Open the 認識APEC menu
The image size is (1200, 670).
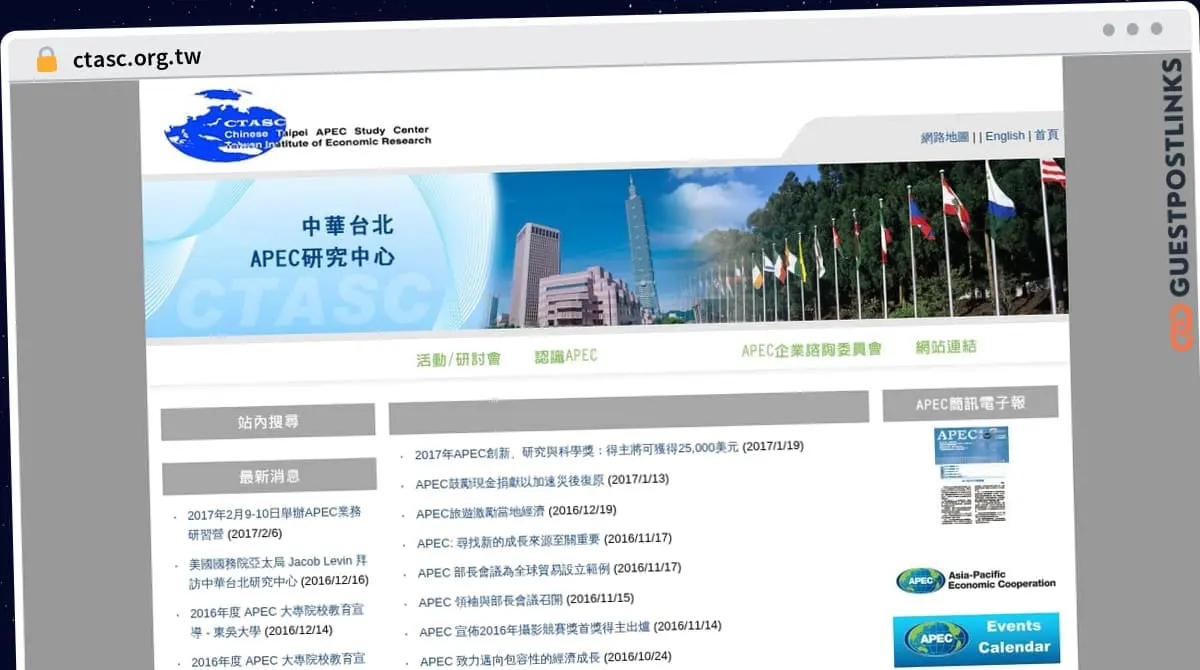click(x=565, y=356)
